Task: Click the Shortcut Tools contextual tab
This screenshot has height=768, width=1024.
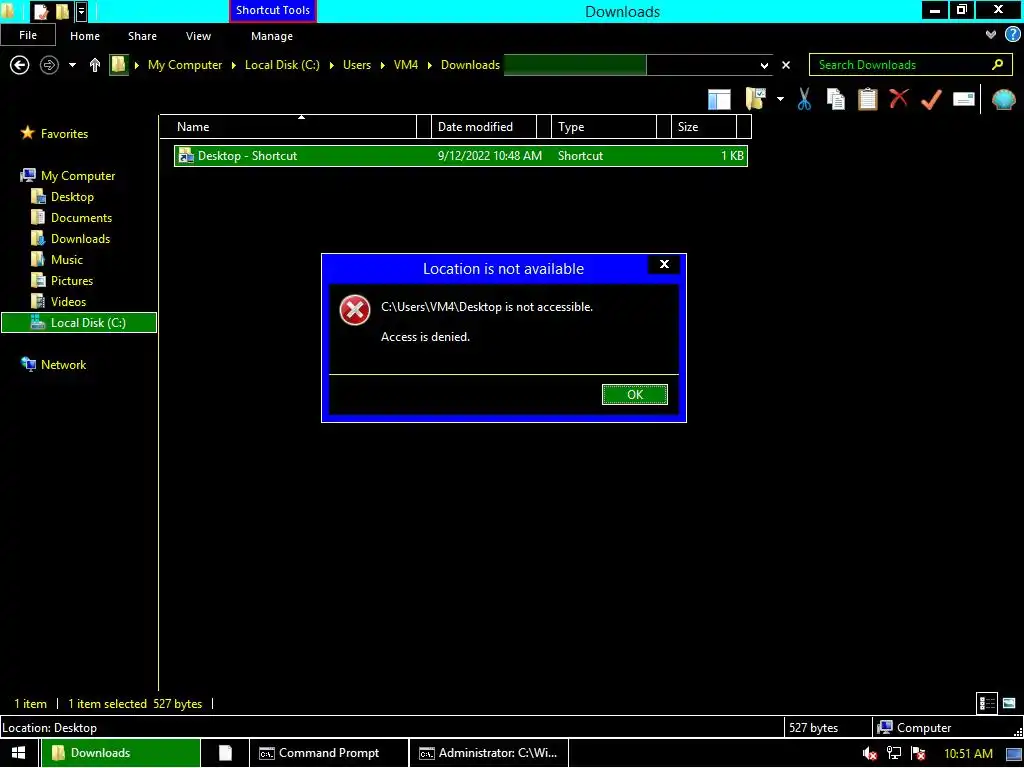Action: 273,10
